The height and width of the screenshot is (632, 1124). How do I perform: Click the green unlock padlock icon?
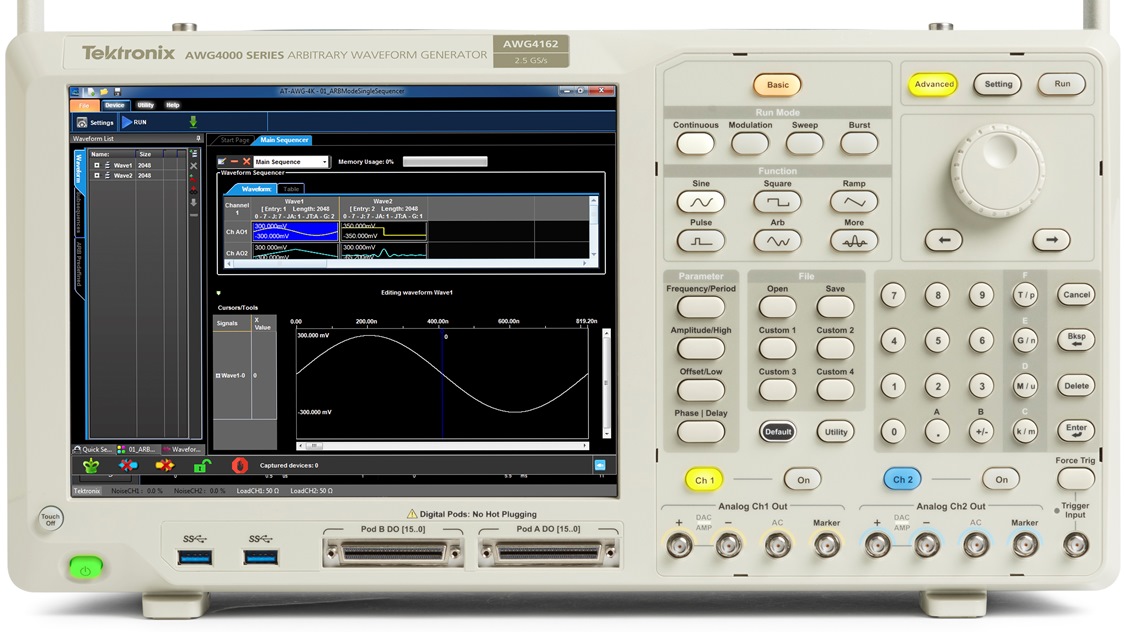click(x=201, y=465)
